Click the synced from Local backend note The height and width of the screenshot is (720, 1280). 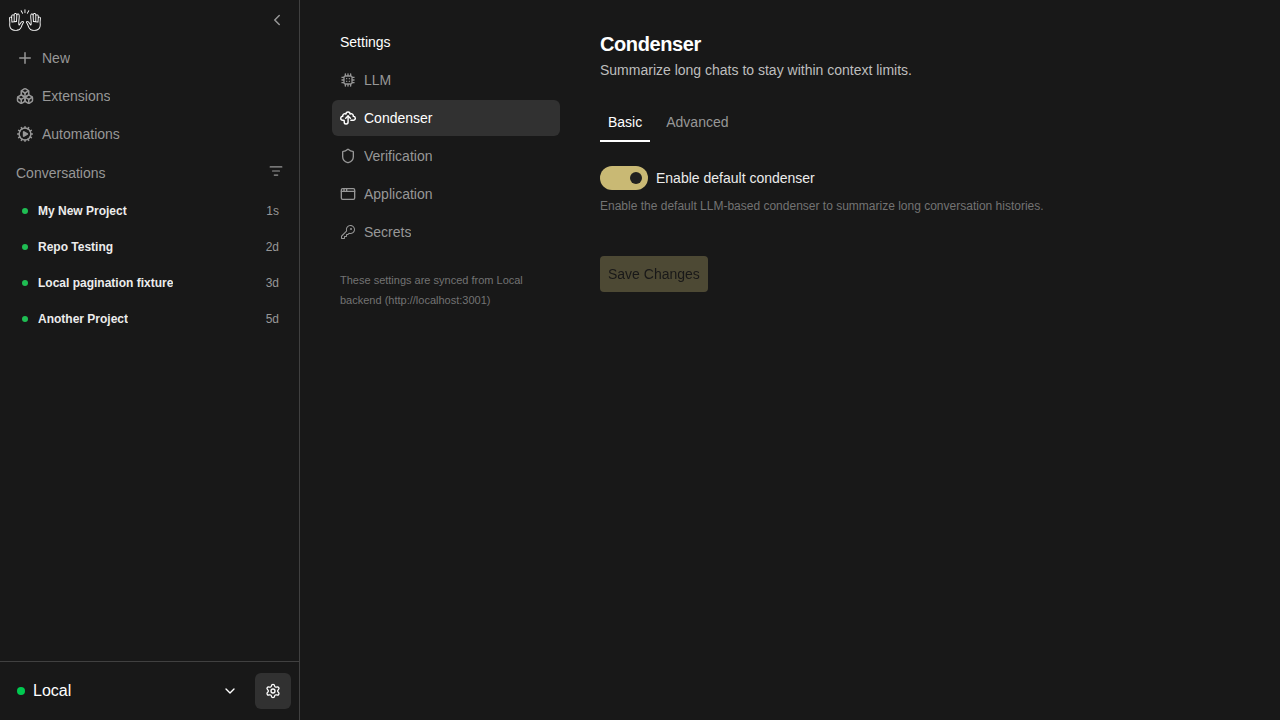(x=431, y=290)
